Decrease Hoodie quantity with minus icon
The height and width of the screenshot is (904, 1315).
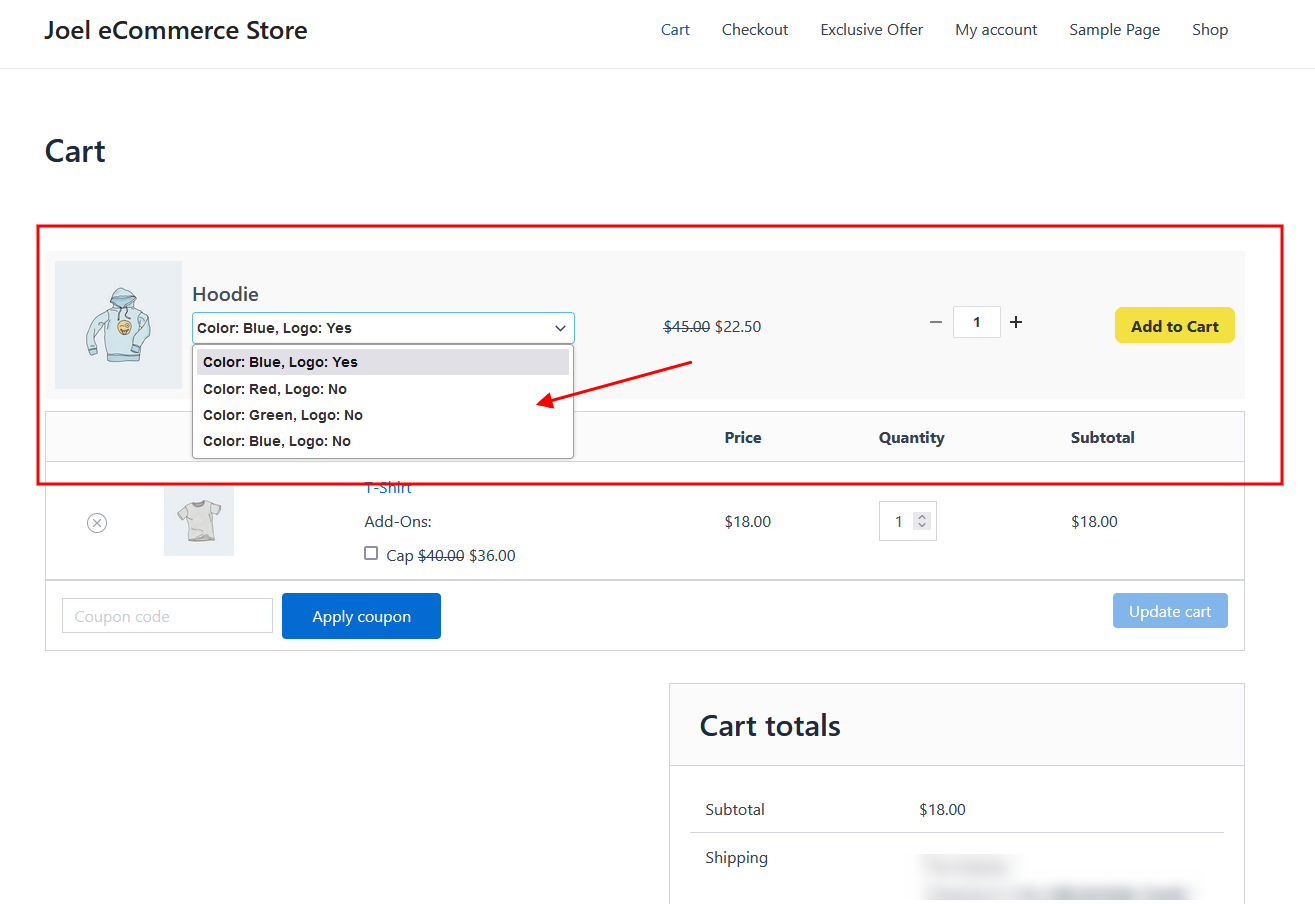coord(936,322)
